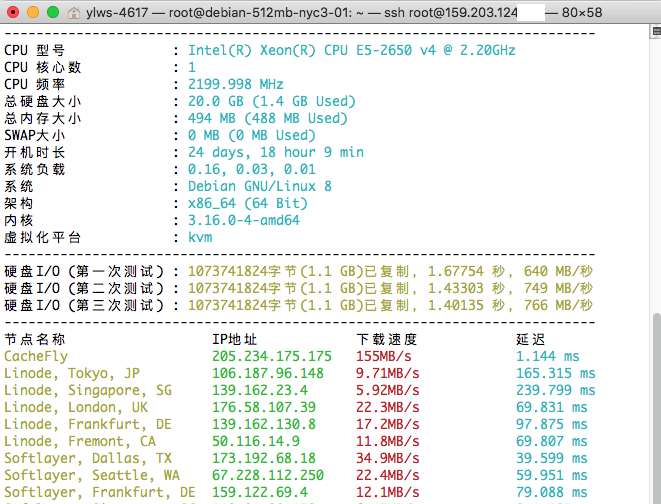Viewport: 661px width, 504px height.
Task: Click kernel value 3.16.0-4-amd64
Action: [244, 220]
